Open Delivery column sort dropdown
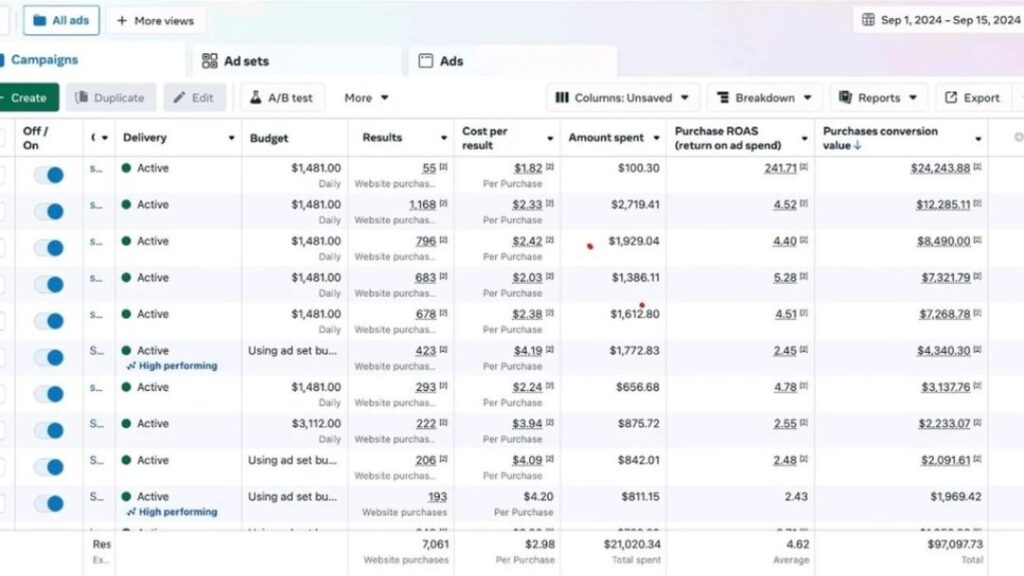1024x576 pixels. tap(231, 138)
